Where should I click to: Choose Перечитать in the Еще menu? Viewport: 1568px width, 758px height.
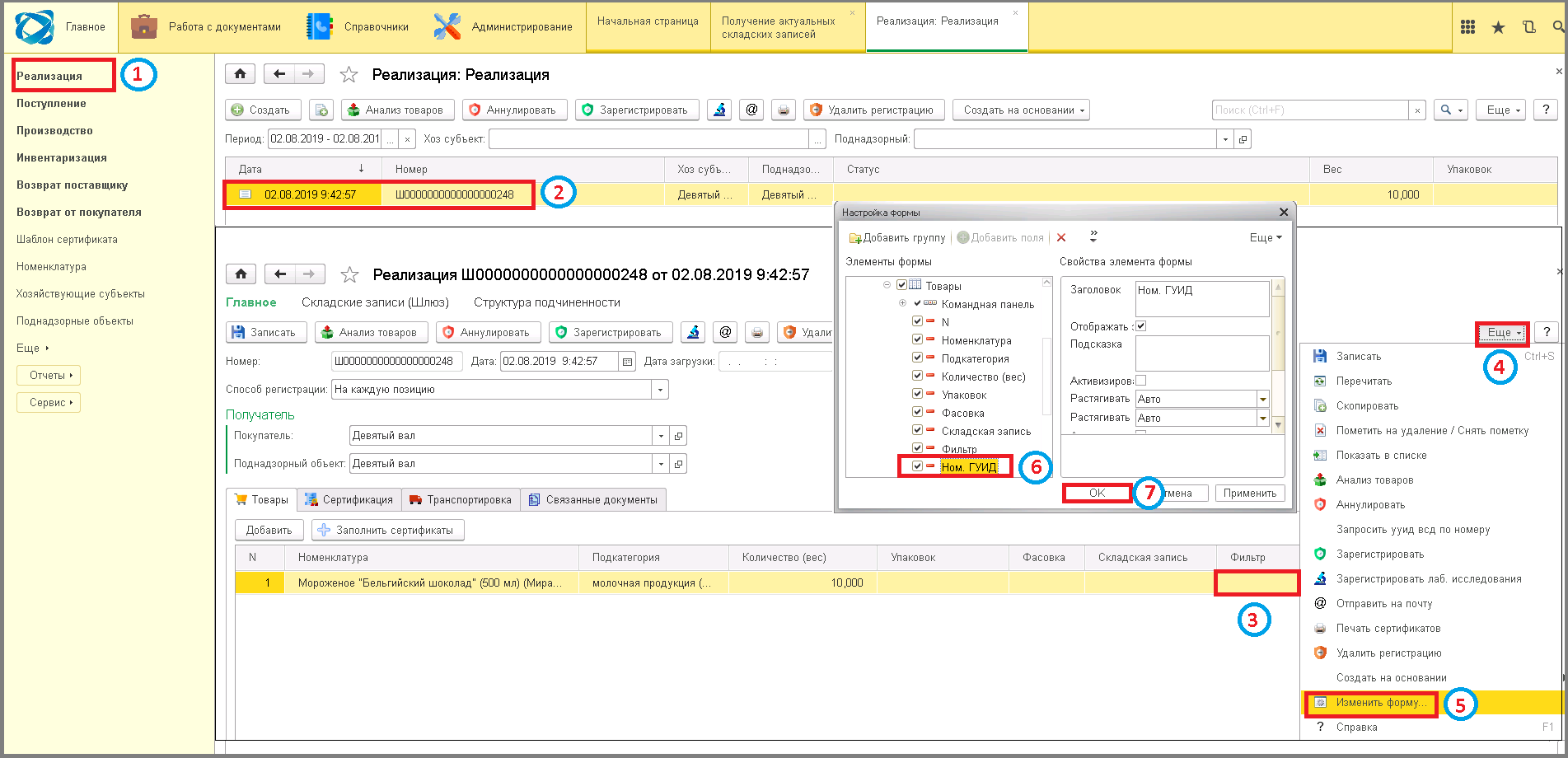click(x=1364, y=381)
